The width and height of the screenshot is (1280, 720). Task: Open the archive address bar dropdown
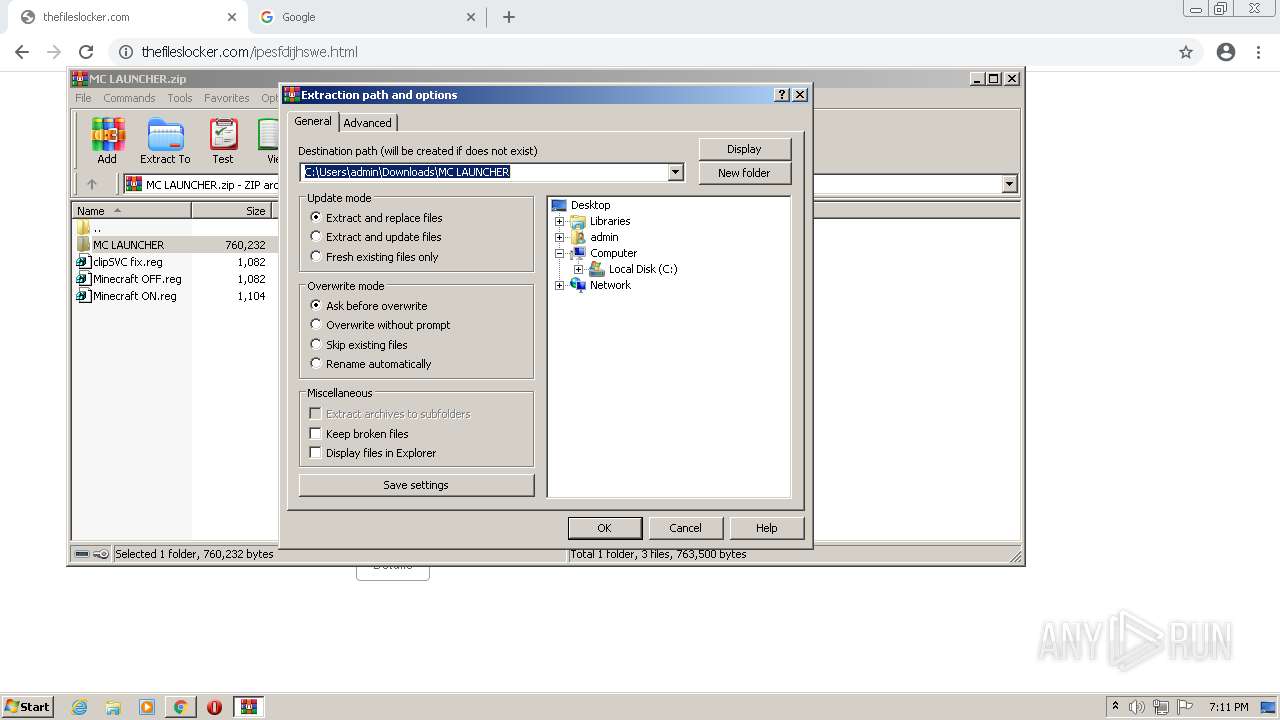1009,184
